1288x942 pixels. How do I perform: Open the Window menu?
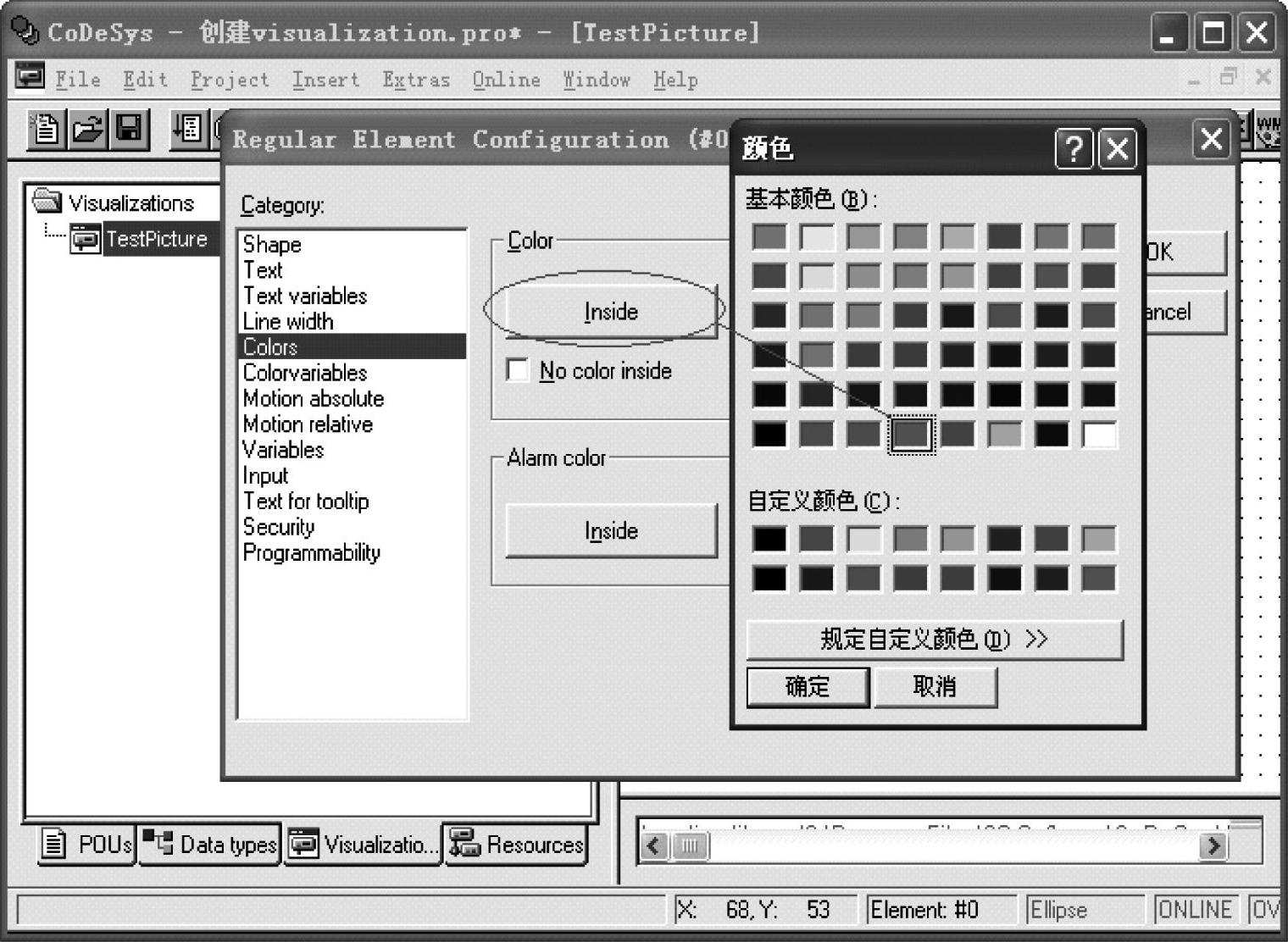point(597,80)
